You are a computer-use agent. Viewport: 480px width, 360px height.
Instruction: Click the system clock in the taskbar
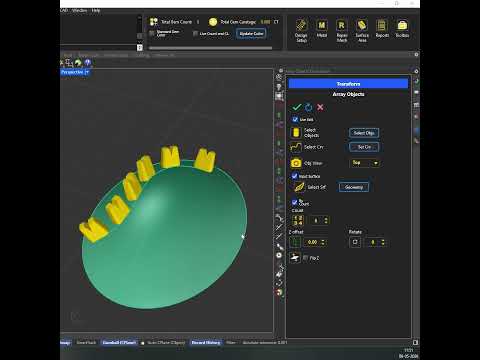[x=409, y=353]
